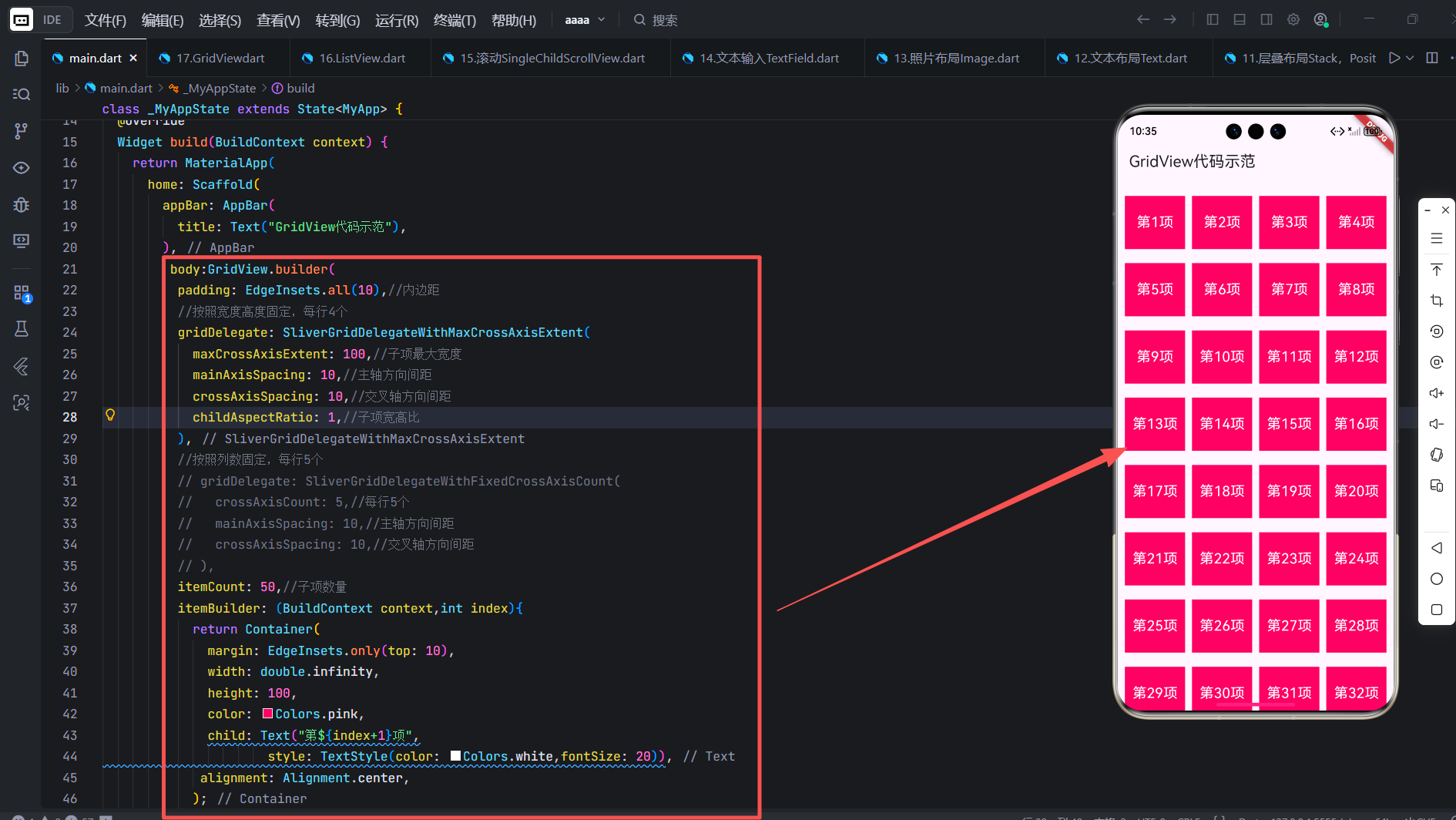Viewport: 1456px width, 820px height.
Task: Open the 文件(F) menu
Action: point(106,20)
